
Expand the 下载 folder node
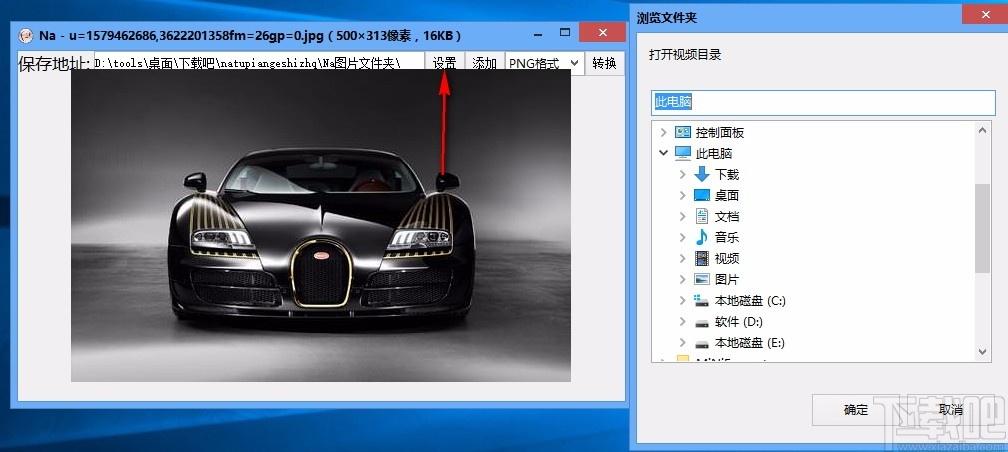pyautogui.click(x=683, y=174)
